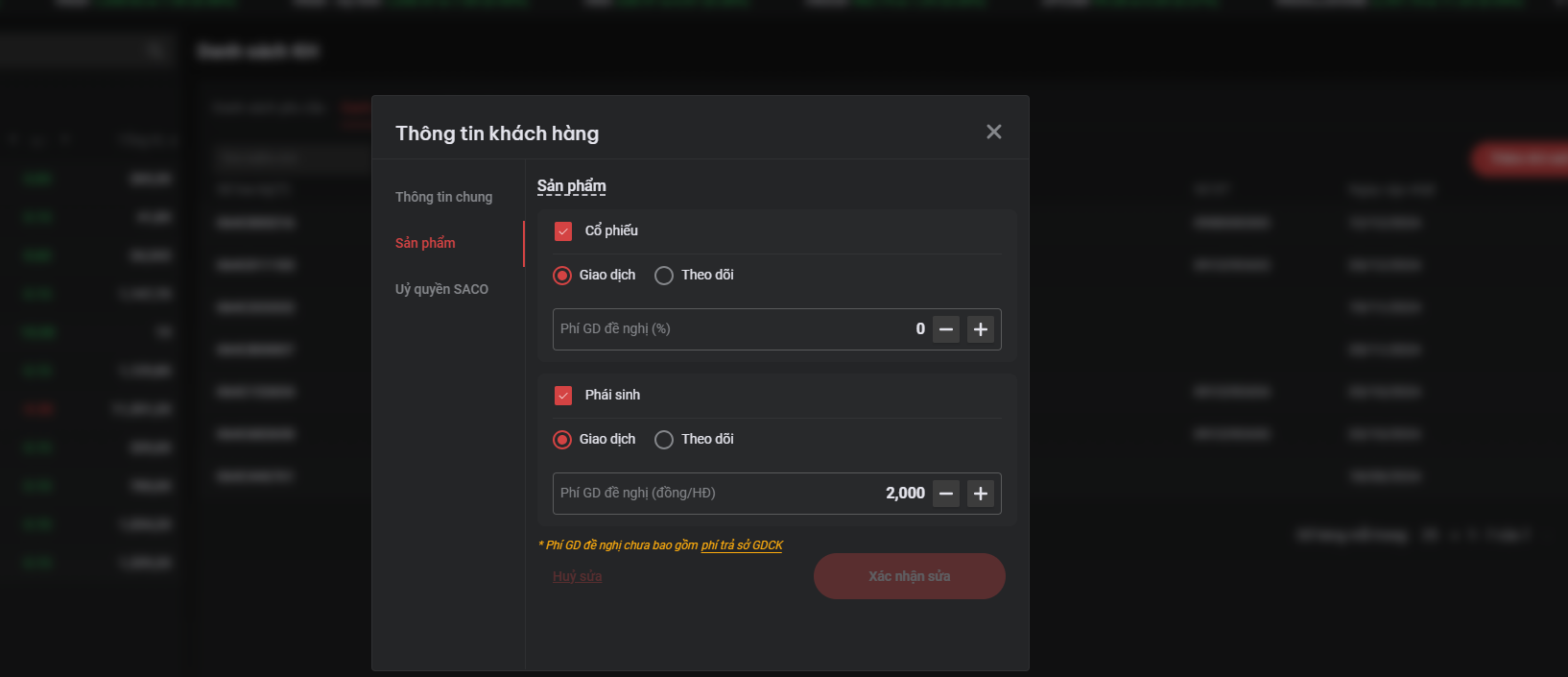This screenshot has height=677, width=1568.
Task: Select Theo dõi radio under Cổ phiếu
Action: coord(664,276)
